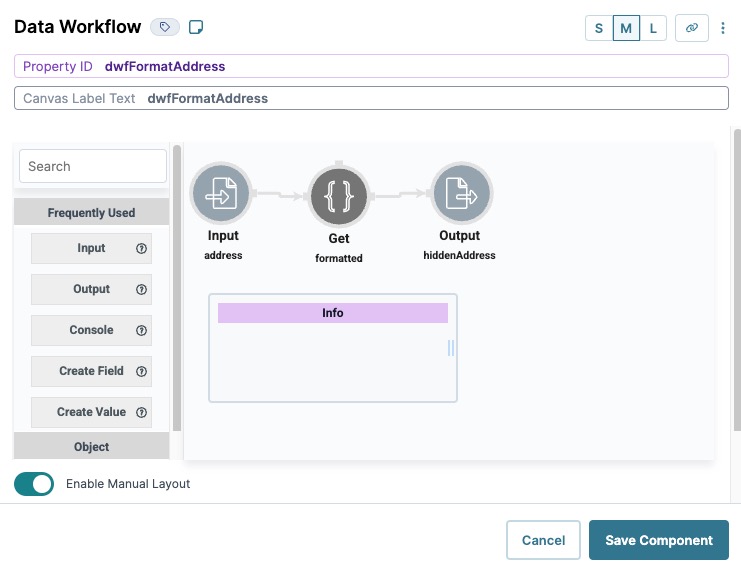The height and width of the screenshot is (569, 741).
Task: Collapse the Frequently Used section
Action: [92, 212]
